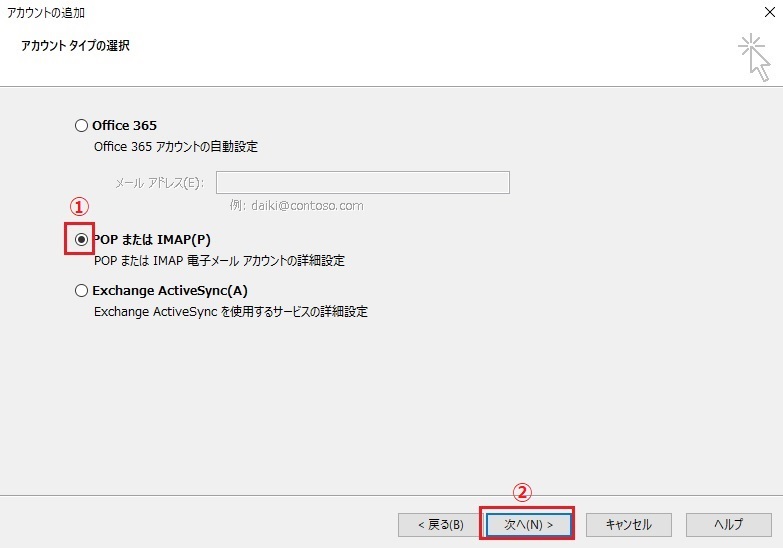The width and height of the screenshot is (783, 548).
Task: Go back with the 戻る(B) button
Action: 440,525
